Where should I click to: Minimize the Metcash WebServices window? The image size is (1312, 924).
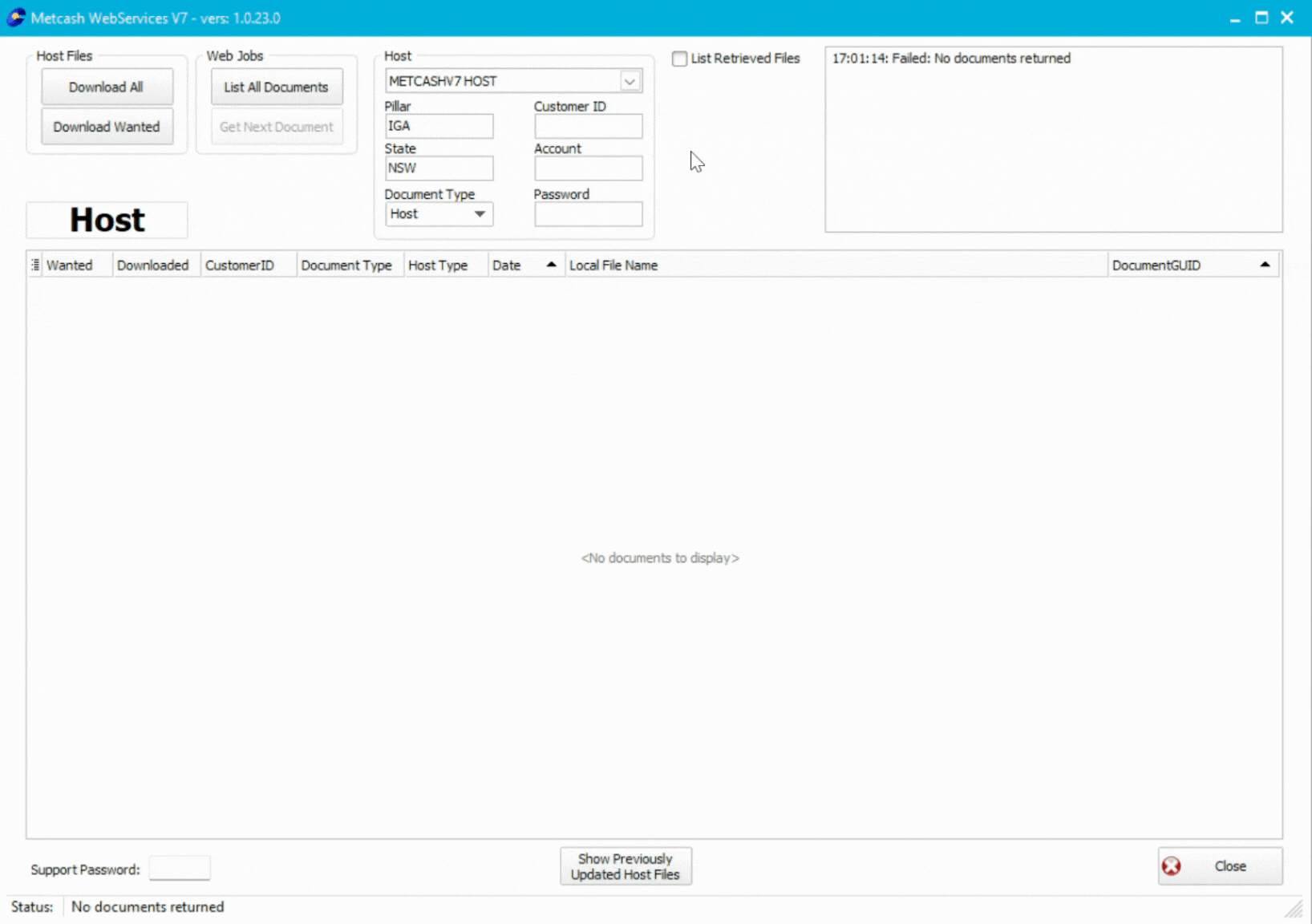pyautogui.click(x=1235, y=18)
